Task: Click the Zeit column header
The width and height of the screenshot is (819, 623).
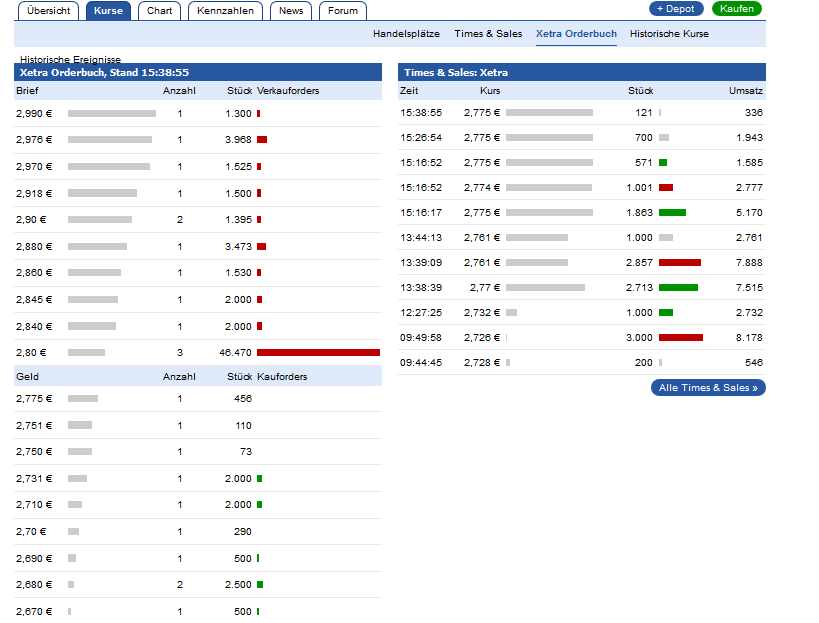Action: pyautogui.click(x=409, y=91)
